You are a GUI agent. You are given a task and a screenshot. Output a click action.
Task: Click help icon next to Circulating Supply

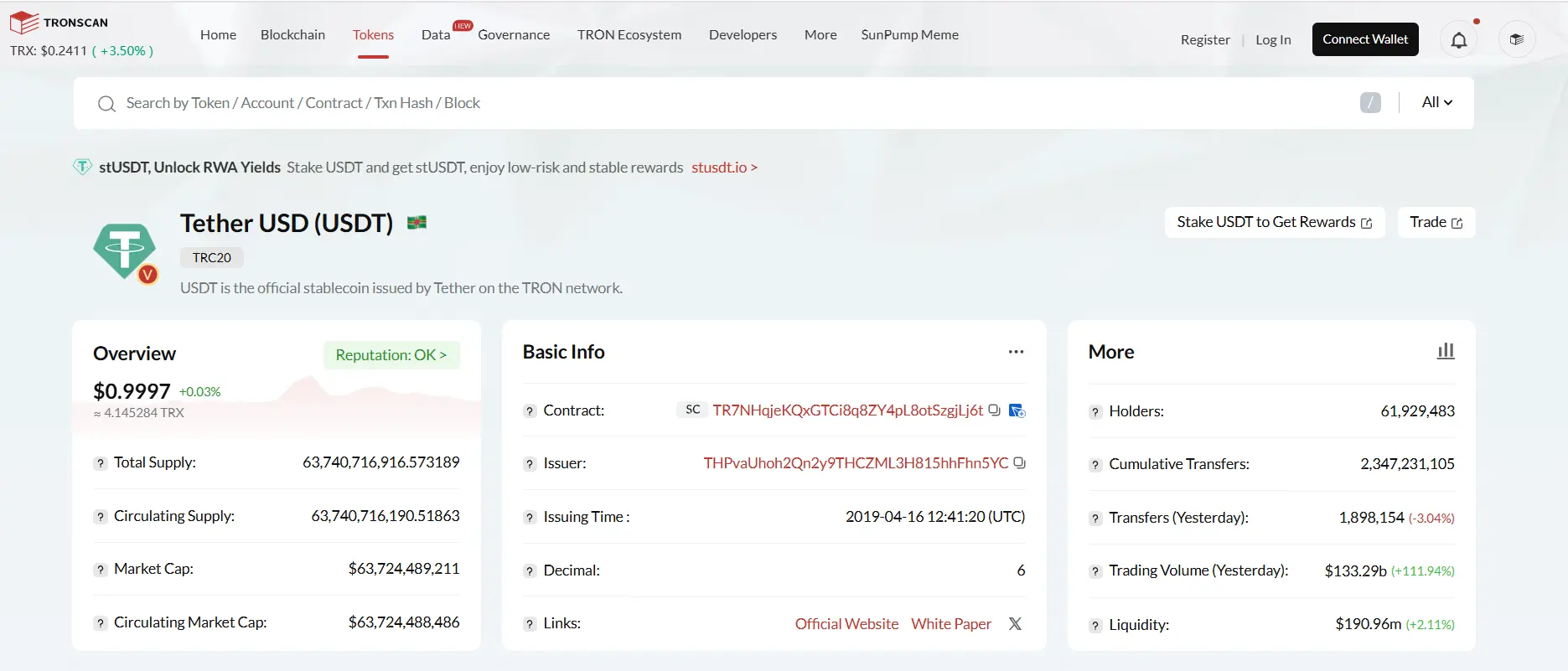(101, 517)
